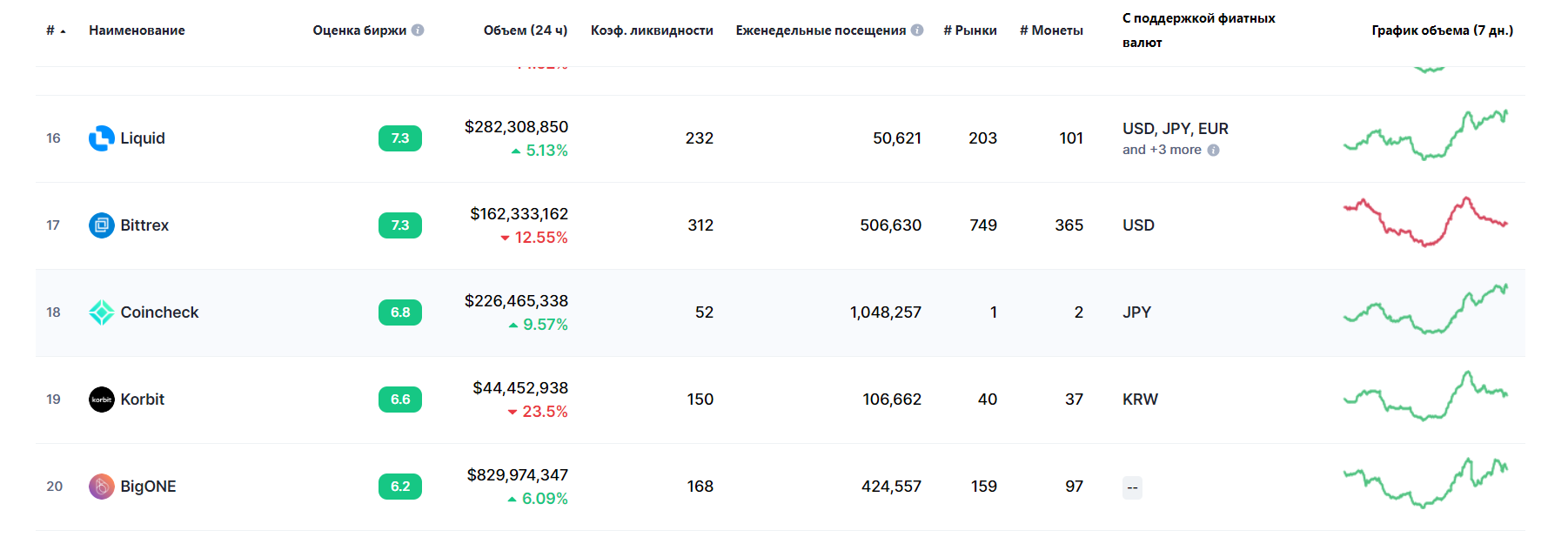
Task: Click Liquid's 7.3 exchange score badge
Action: (400, 138)
